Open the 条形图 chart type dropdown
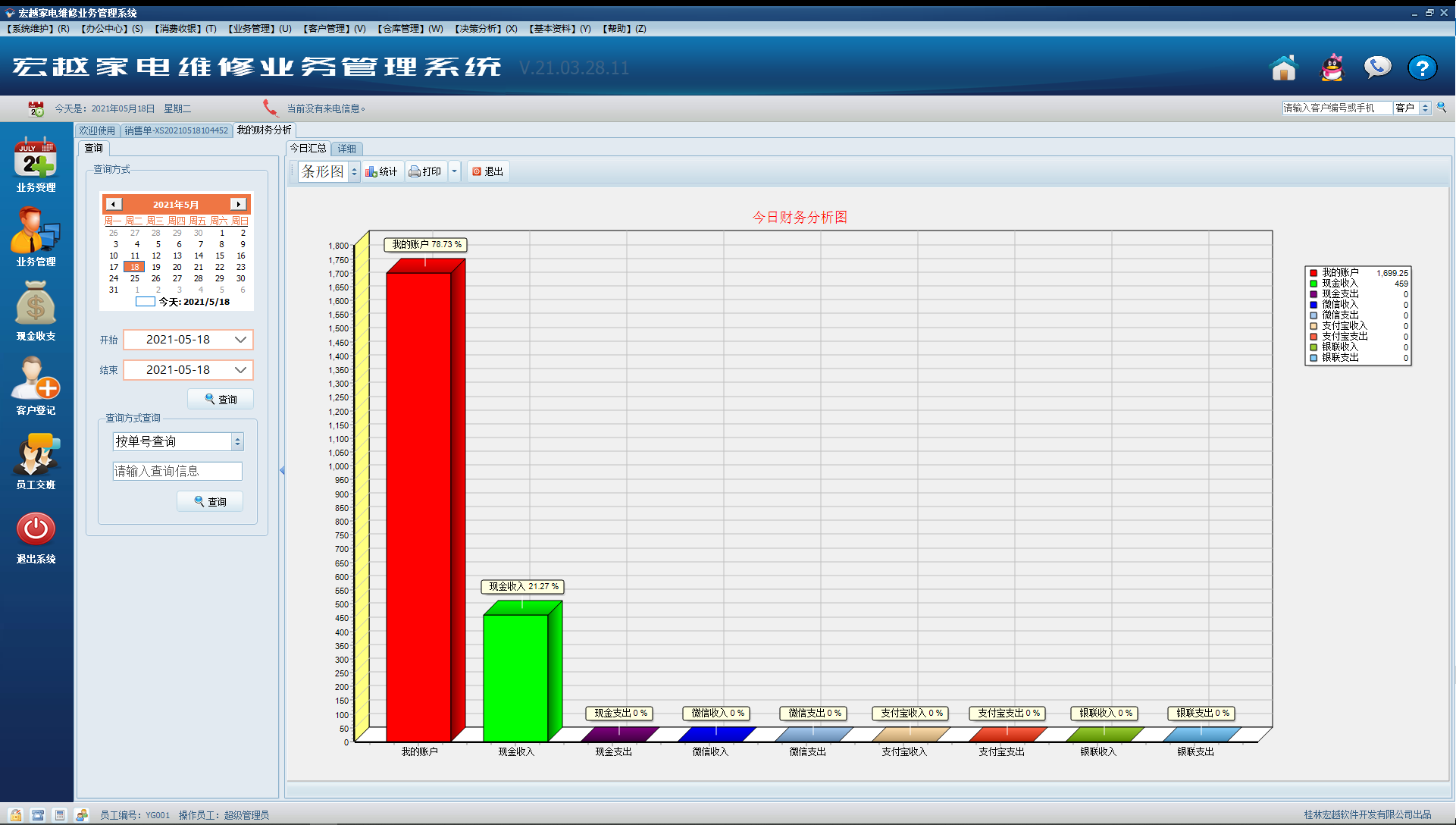 coord(354,172)
